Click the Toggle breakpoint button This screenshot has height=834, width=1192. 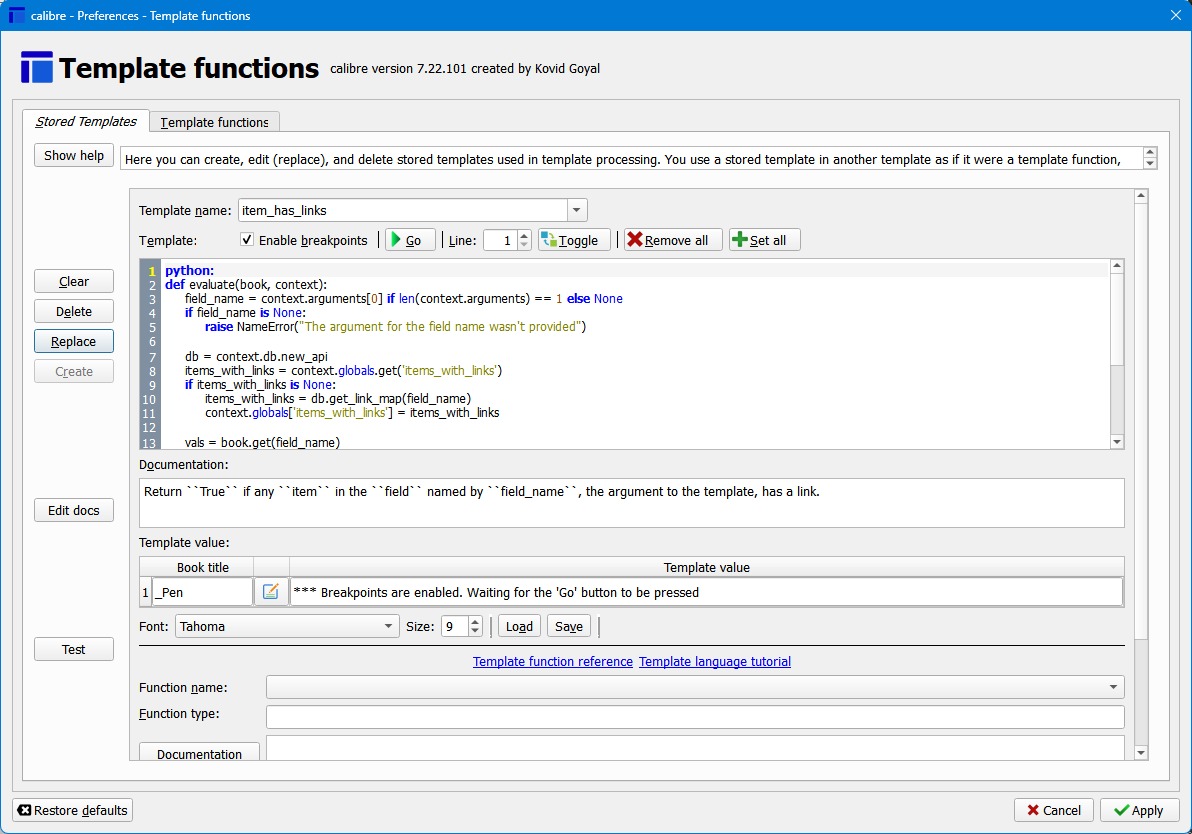[x=574, y=240]
